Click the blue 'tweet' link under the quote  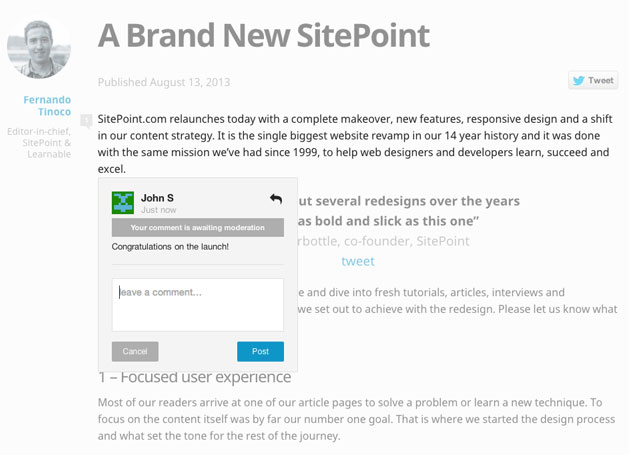pos(358,261)
